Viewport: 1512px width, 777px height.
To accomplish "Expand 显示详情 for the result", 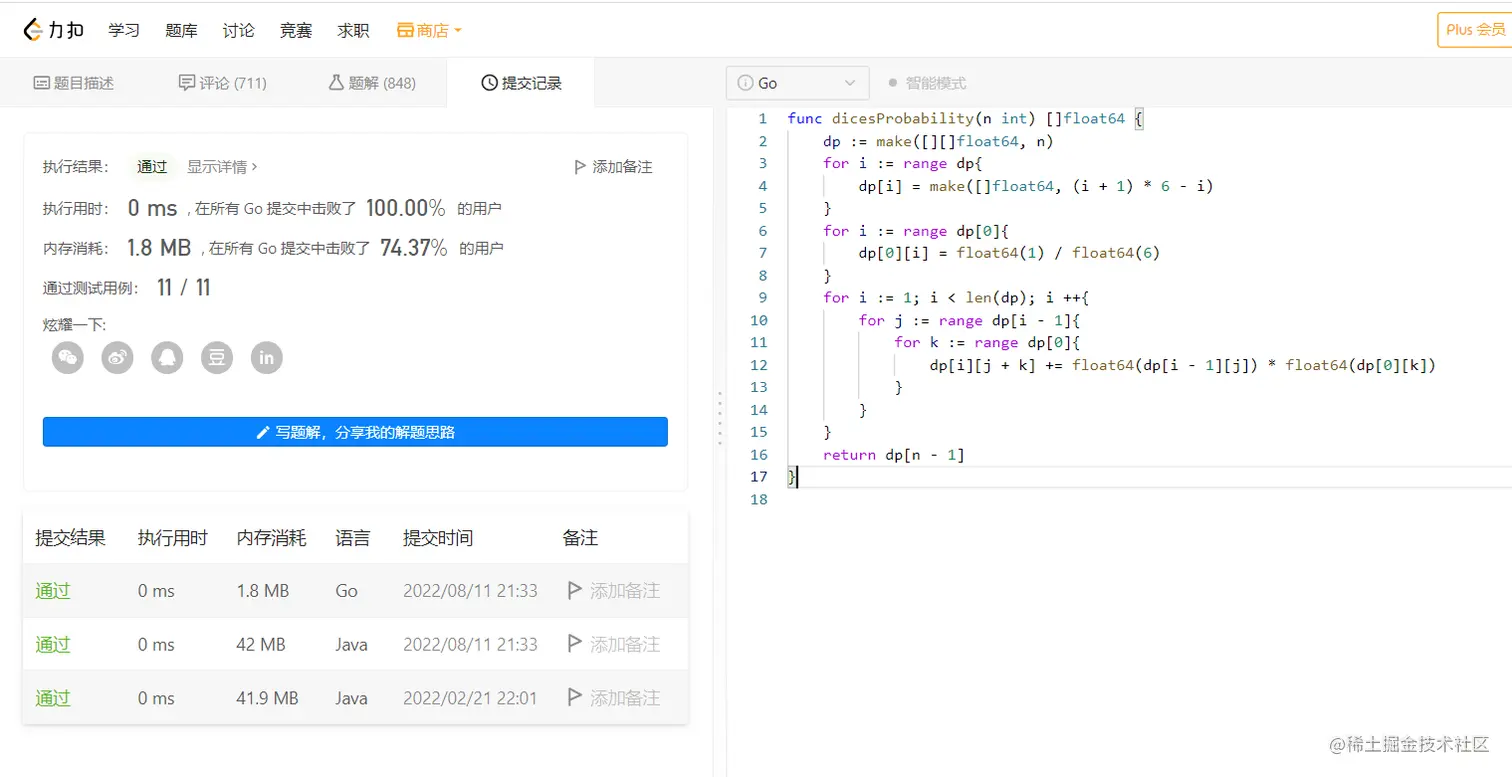I will coord(222,167).
